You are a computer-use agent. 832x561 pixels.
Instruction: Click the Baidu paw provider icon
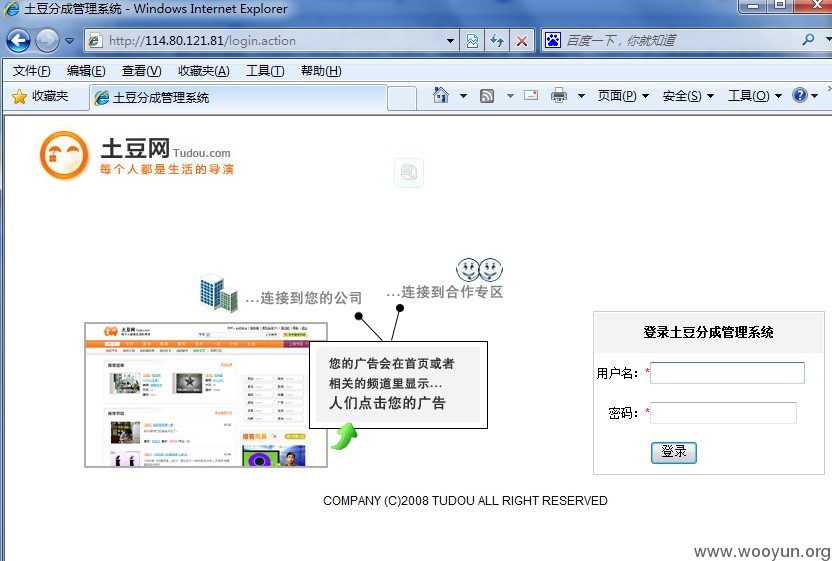point(552,40)
